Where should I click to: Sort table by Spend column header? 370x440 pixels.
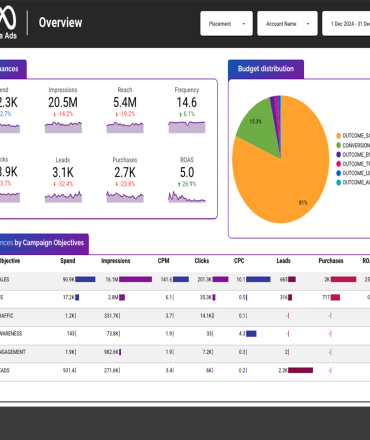click(68, 261)
